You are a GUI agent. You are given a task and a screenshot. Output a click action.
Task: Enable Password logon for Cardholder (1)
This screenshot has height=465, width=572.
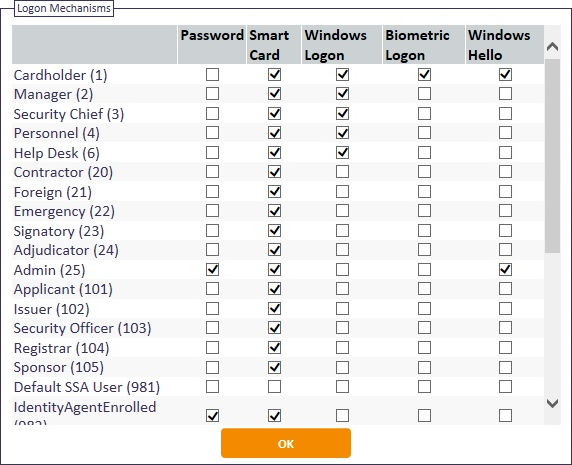212,74
